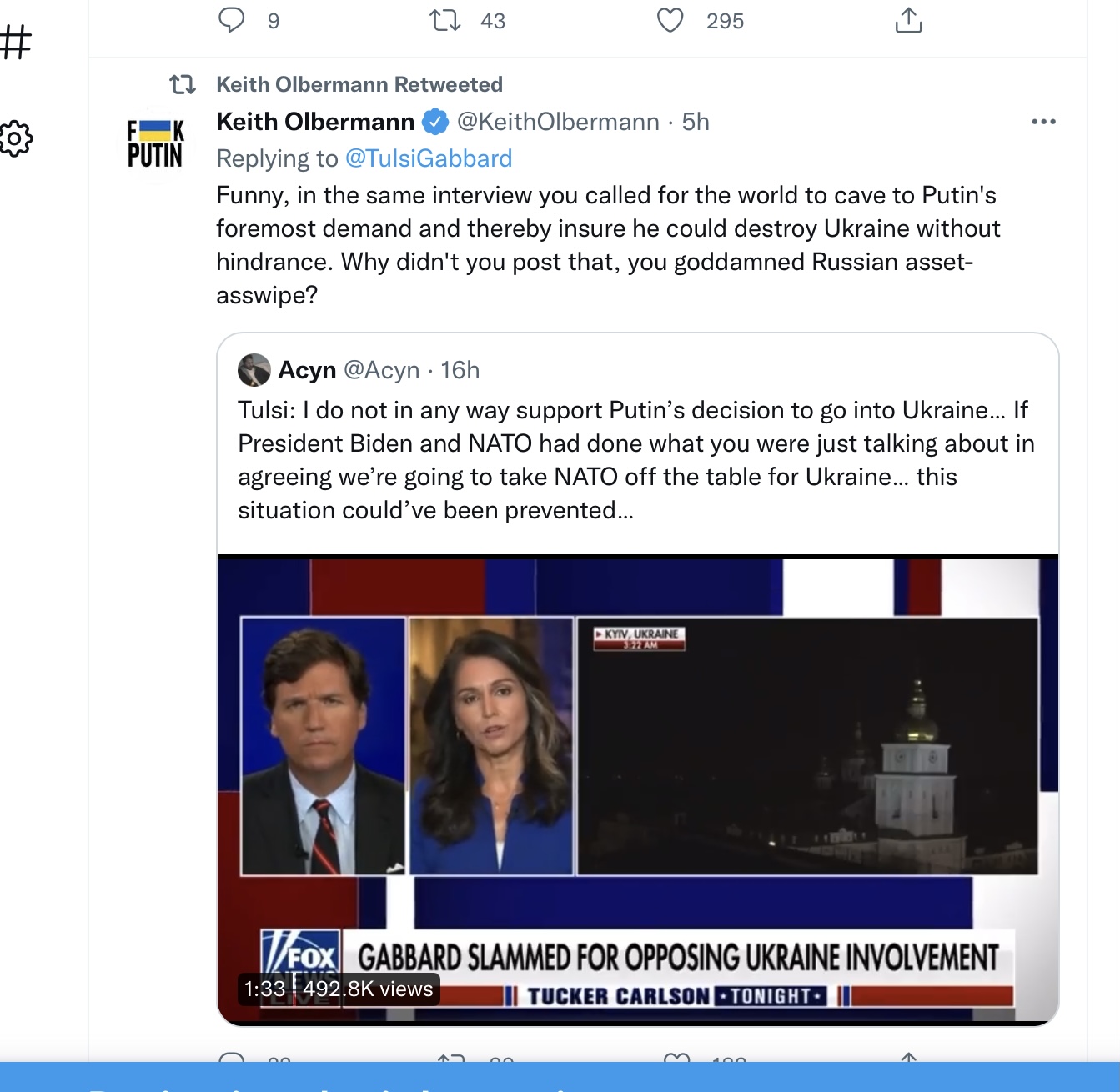Viewport: 1120px width, 1092px height.
Task: Play the Tucker Carlson Gabbard video
Action: tap(638, 789)
